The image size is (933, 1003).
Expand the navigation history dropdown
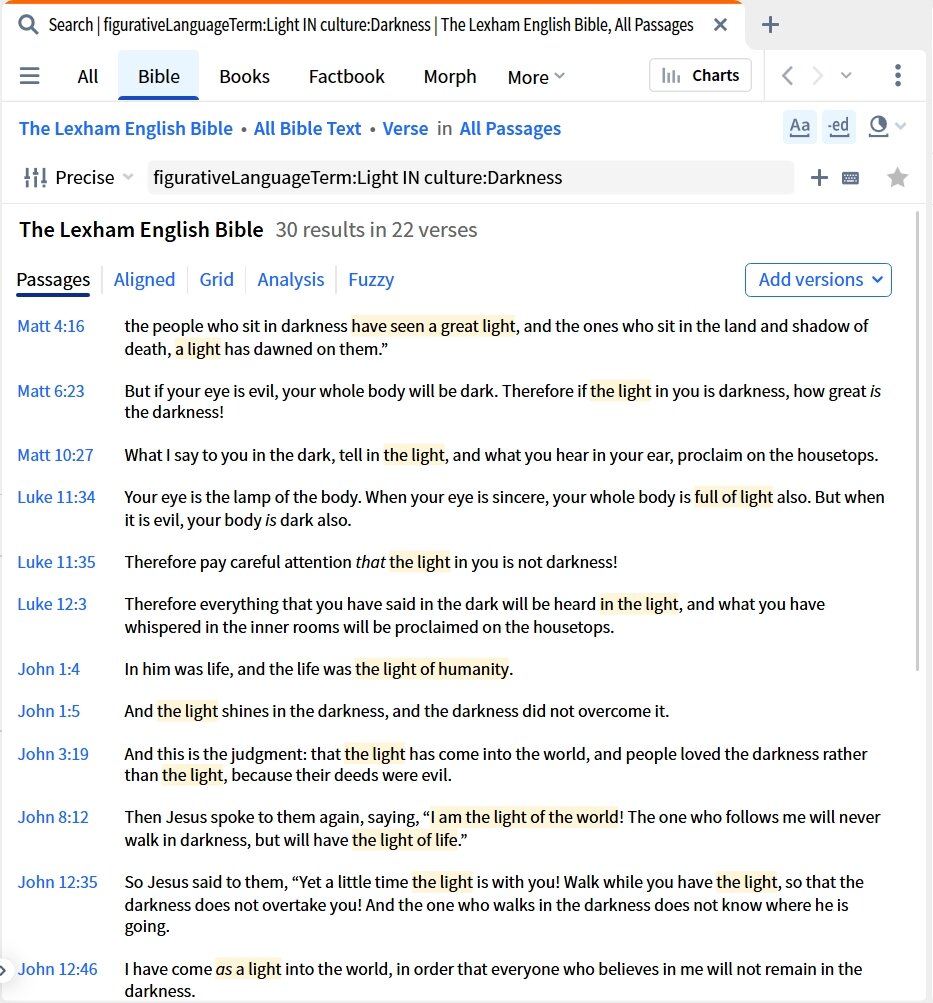846,75
